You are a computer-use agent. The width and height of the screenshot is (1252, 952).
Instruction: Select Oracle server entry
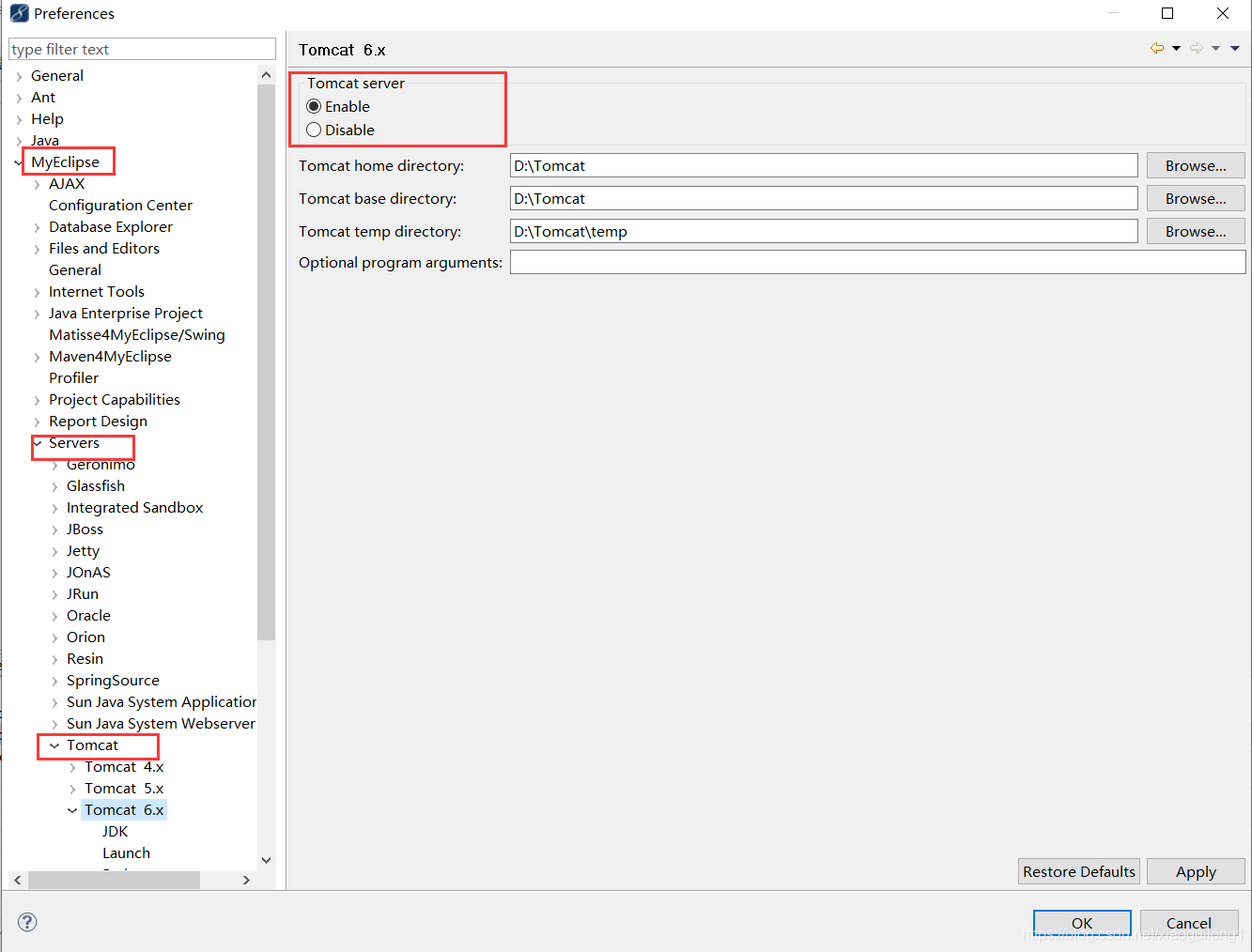pos(88,615)
